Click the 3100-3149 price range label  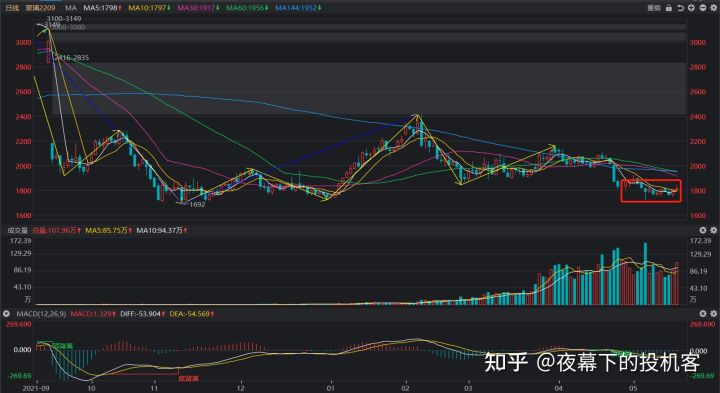click(64, 19)
